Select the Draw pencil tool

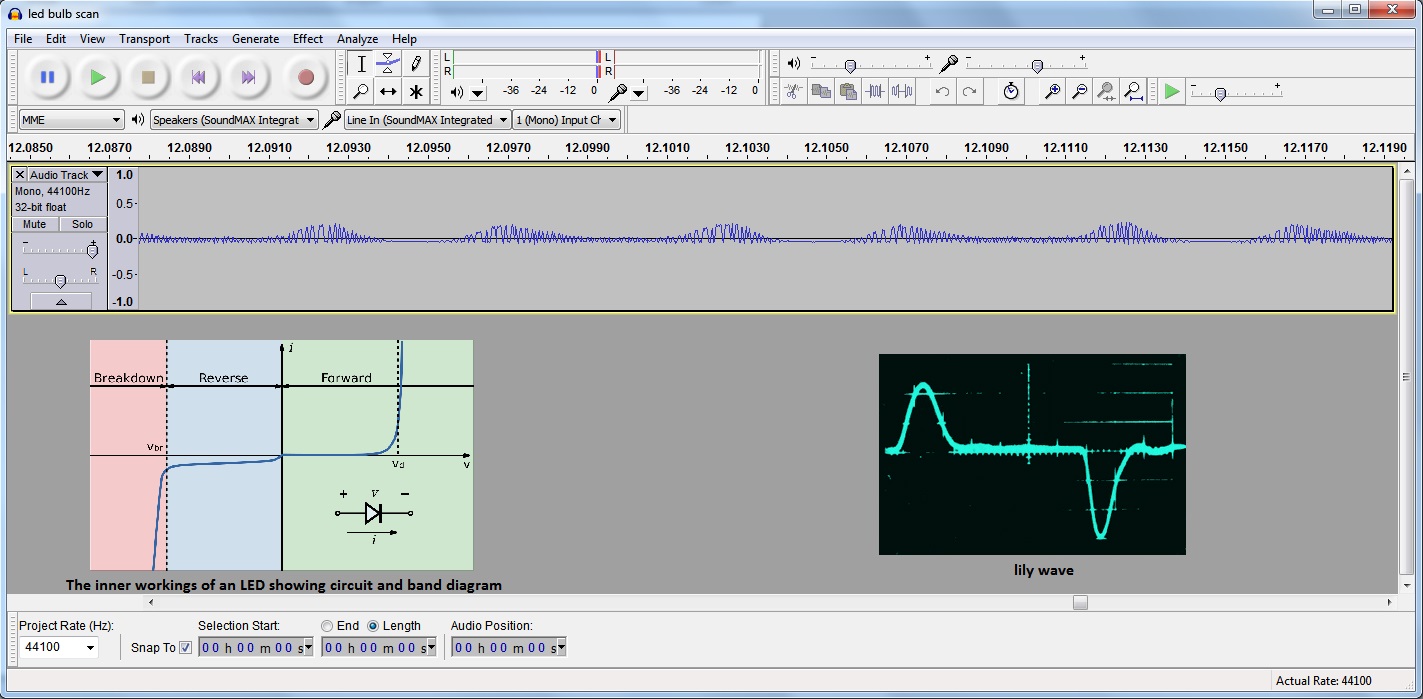pos(416,64)
